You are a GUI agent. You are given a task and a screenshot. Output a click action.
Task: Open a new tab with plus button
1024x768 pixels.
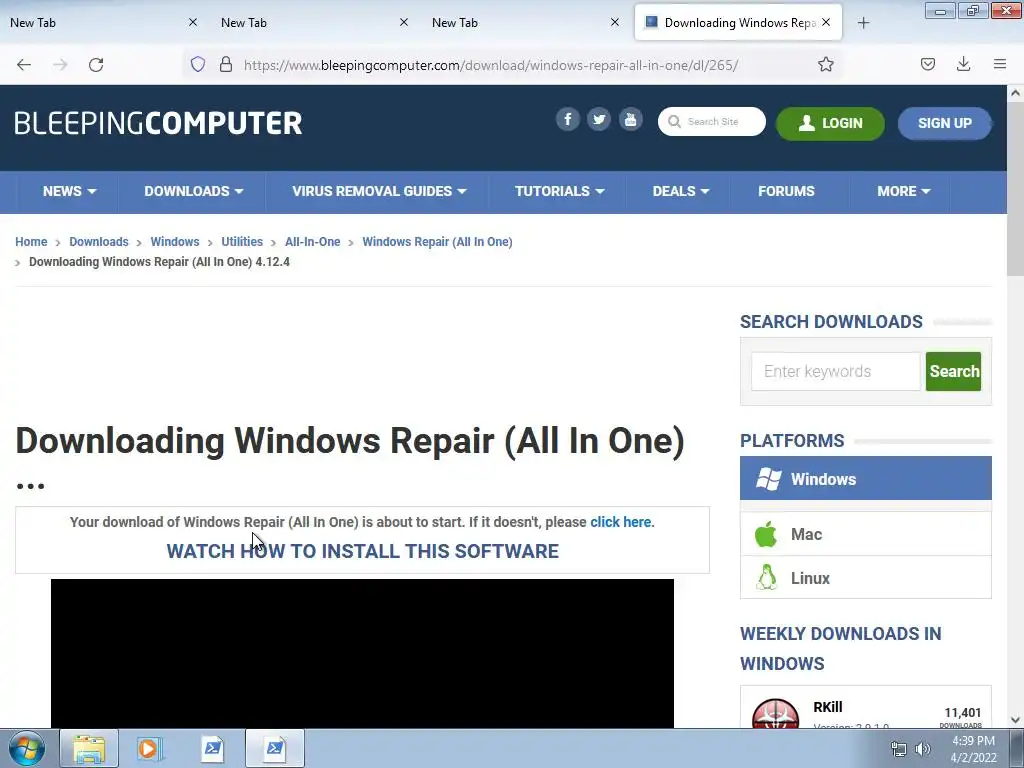[x=863, y=23]
